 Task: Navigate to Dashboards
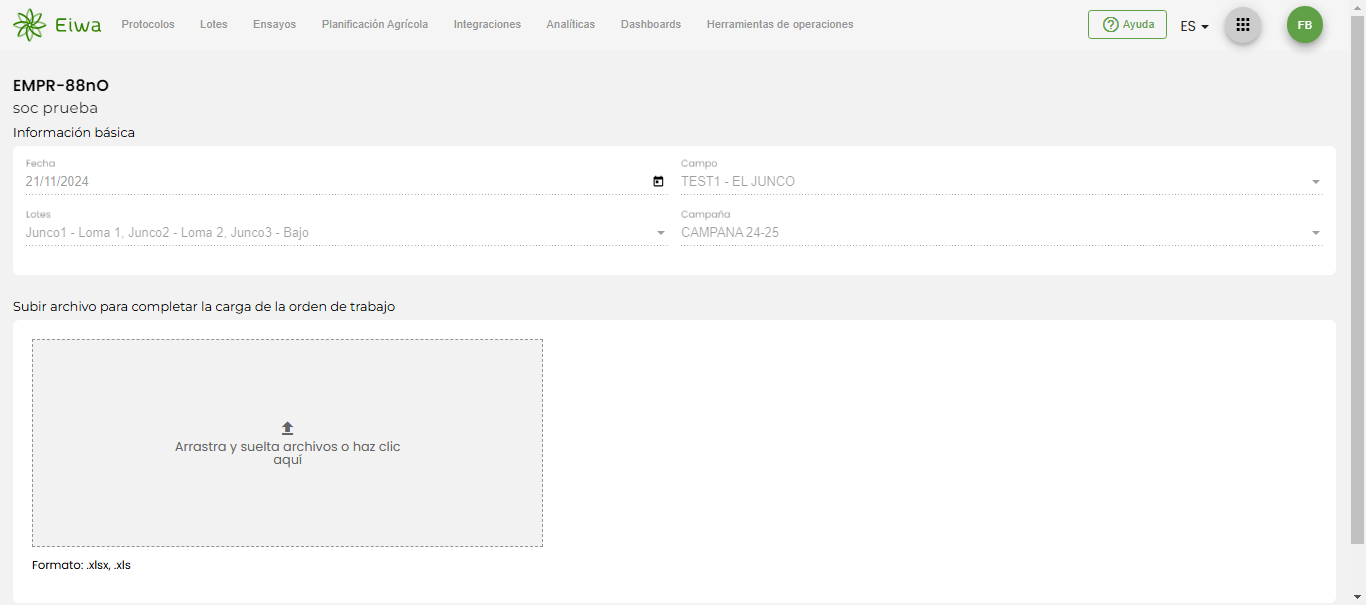pos(650,25)
